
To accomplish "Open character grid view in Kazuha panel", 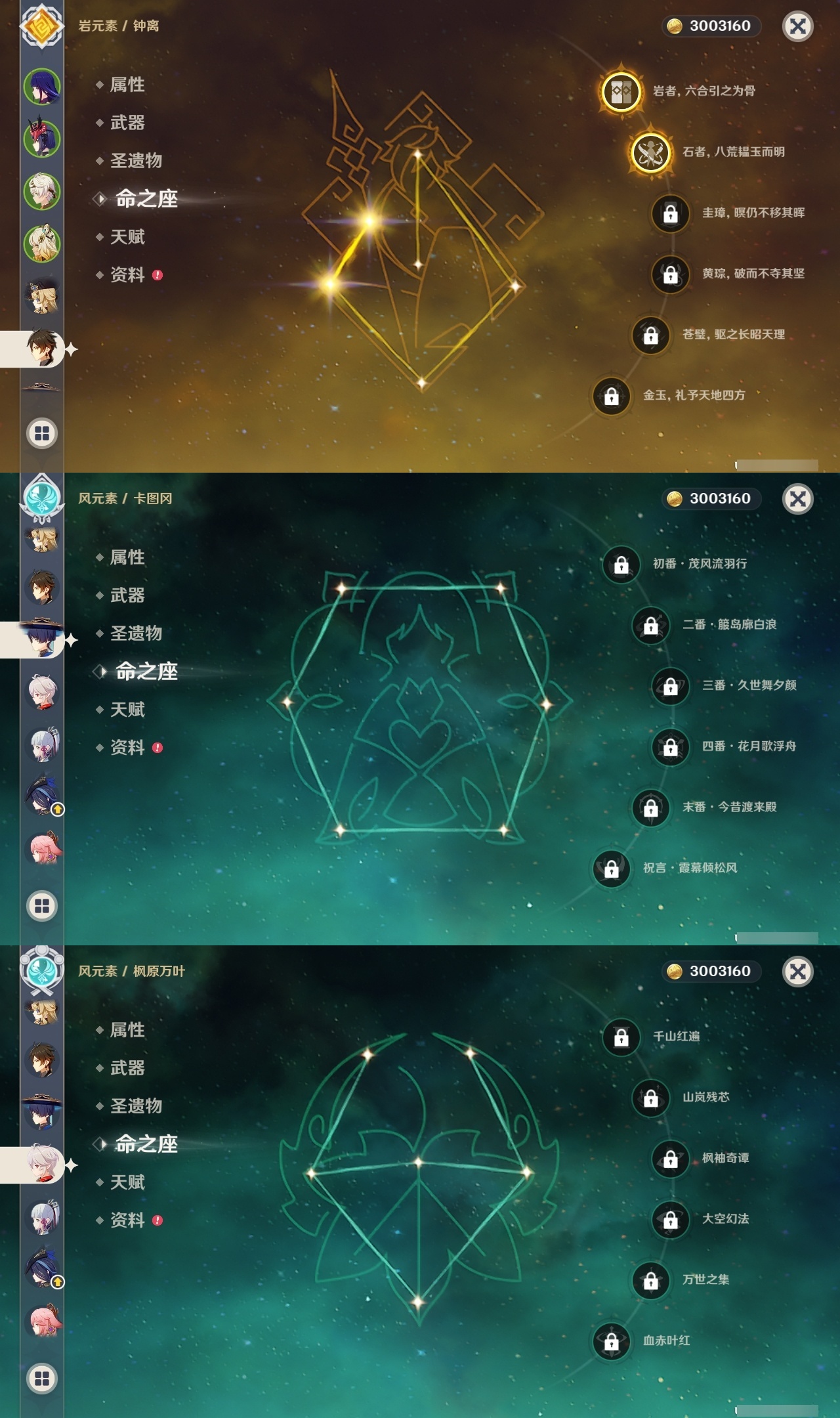I will tap(42, 1379).
